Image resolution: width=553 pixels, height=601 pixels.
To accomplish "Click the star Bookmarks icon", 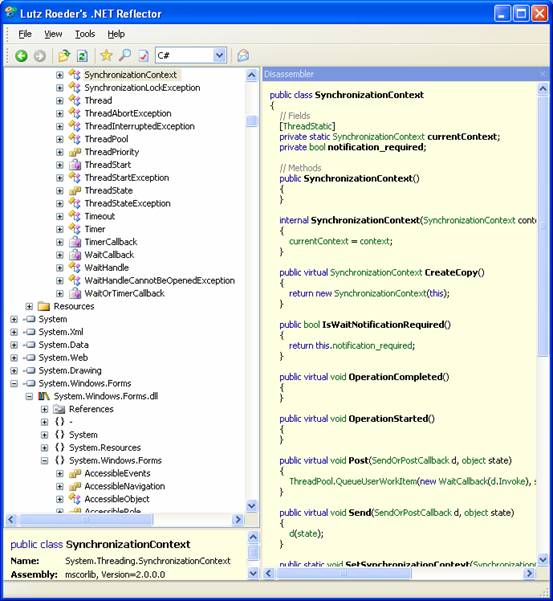I will 106,56.
